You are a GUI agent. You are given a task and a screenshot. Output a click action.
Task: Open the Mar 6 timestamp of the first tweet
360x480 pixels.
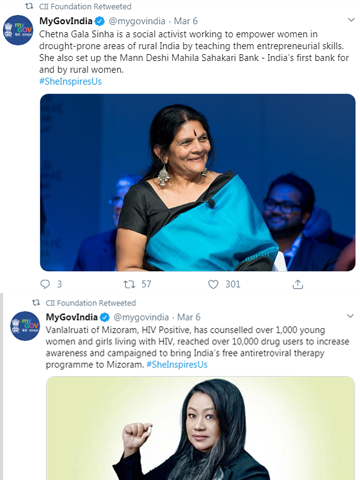[186, 21]
